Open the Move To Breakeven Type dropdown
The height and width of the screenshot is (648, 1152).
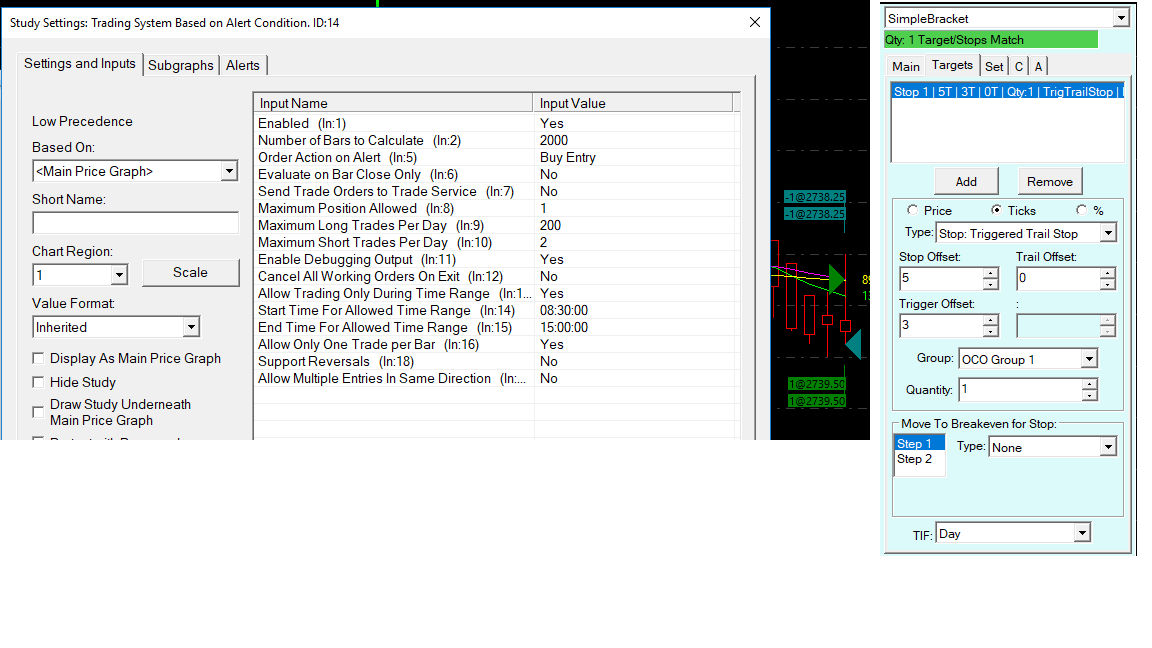pyautogui.click(x=1108, y=447)
